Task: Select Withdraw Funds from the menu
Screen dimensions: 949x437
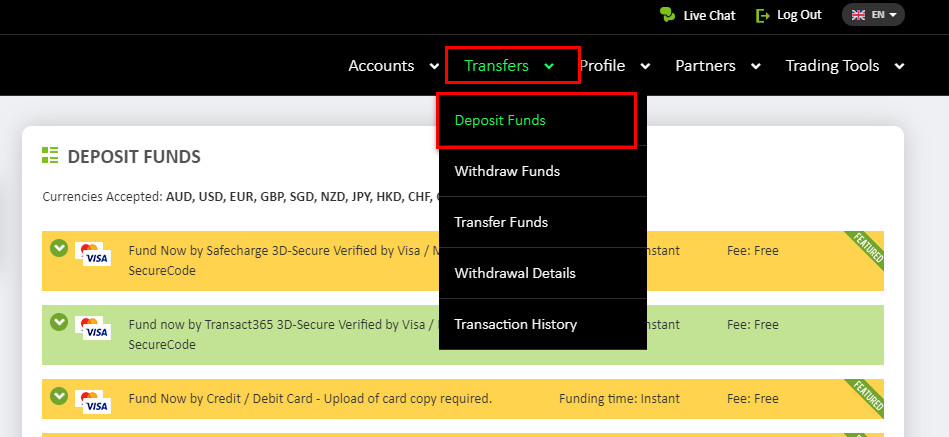Action: tap(507, 171)
